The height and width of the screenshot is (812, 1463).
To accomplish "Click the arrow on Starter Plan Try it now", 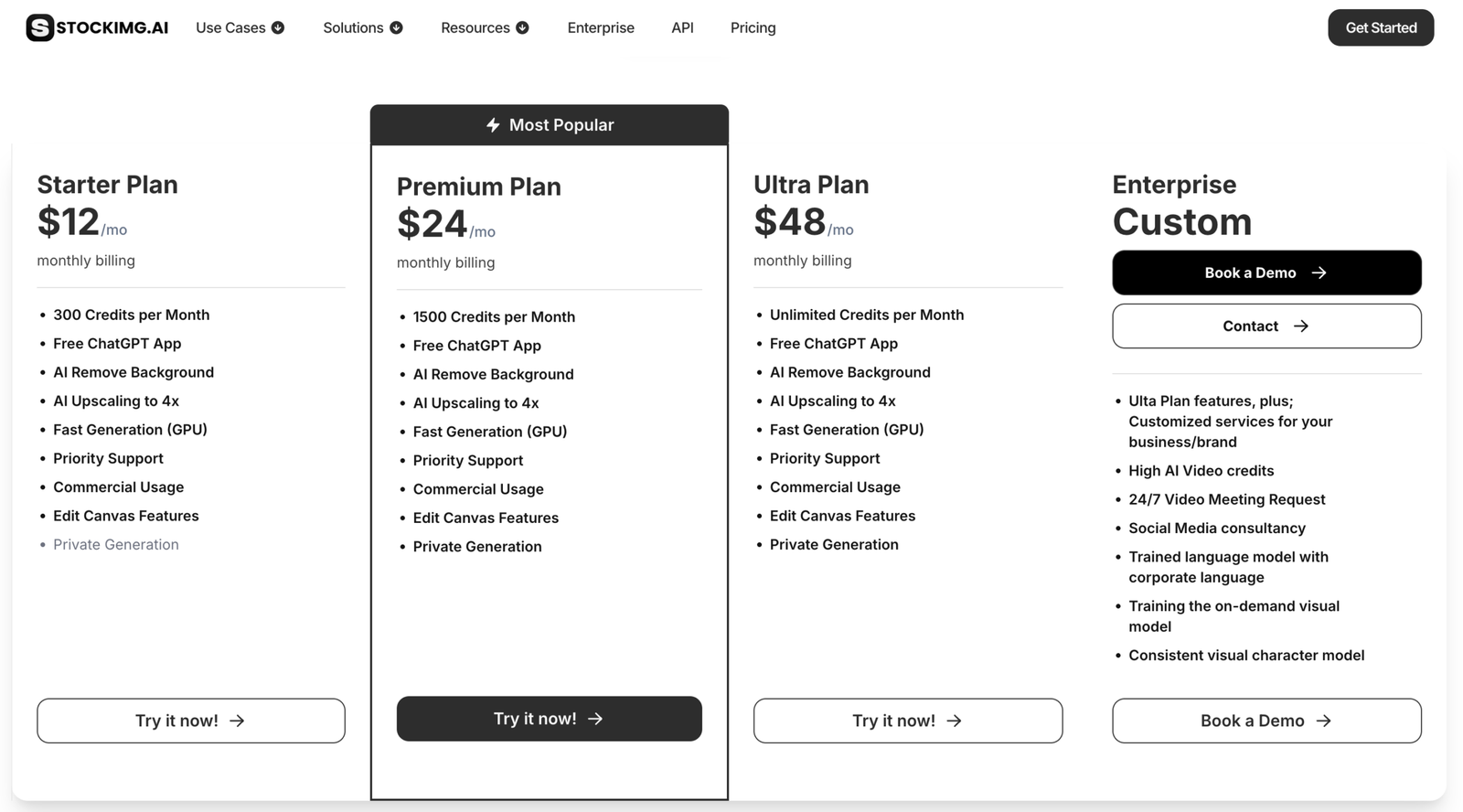I will (237, 721).
